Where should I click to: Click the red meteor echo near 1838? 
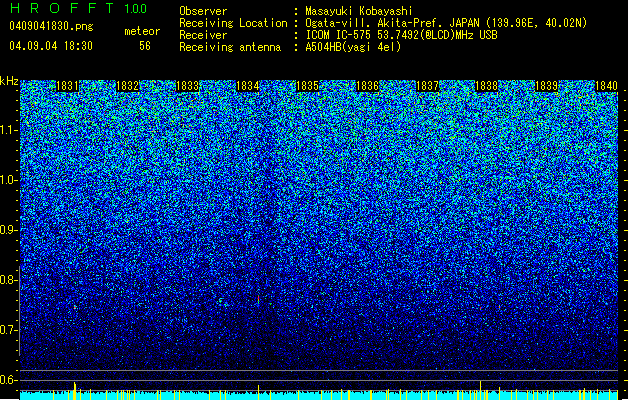point(480,308)
